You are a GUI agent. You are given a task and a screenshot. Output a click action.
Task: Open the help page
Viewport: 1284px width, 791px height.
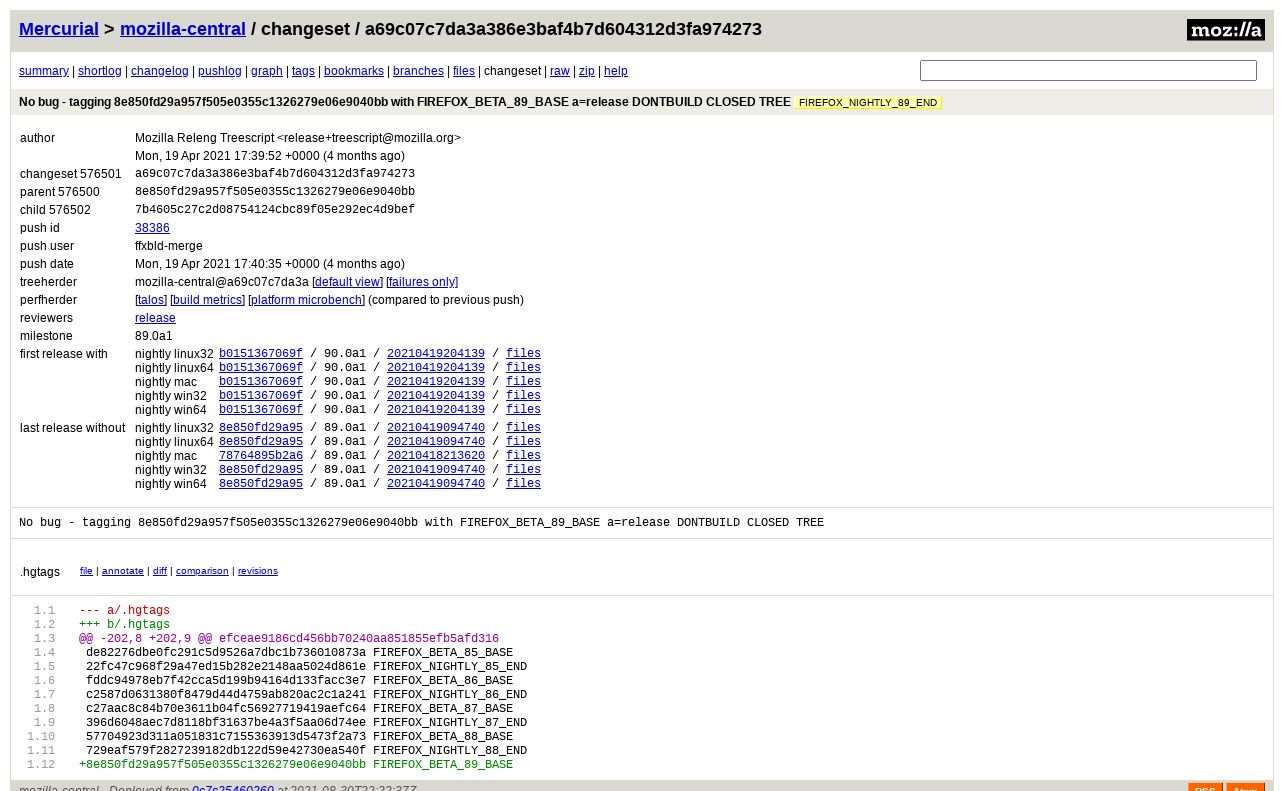(616, 71)
